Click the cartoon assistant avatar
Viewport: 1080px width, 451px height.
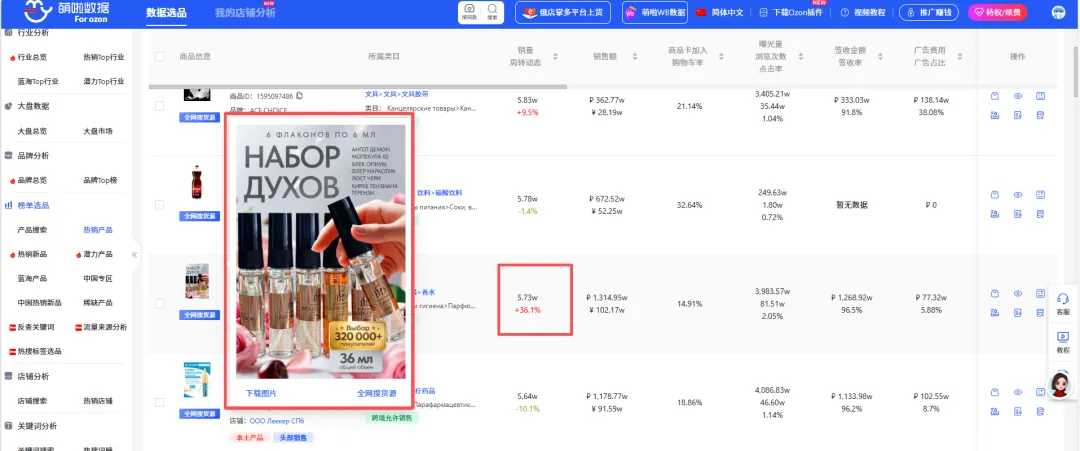1061,386
